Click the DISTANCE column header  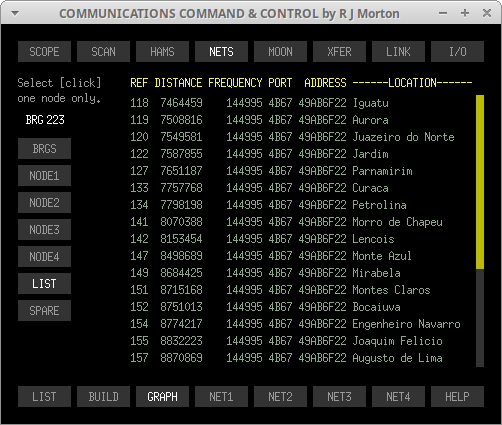pos(178,83)
